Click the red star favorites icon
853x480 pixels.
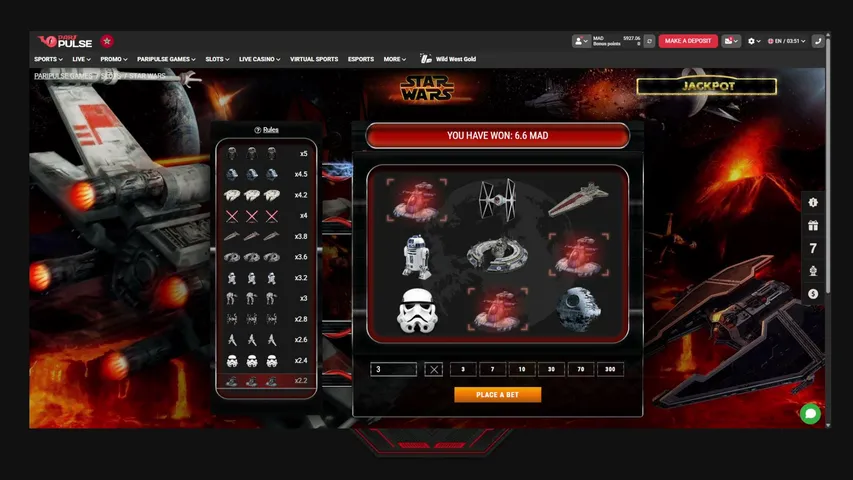(x=107, y=41)
